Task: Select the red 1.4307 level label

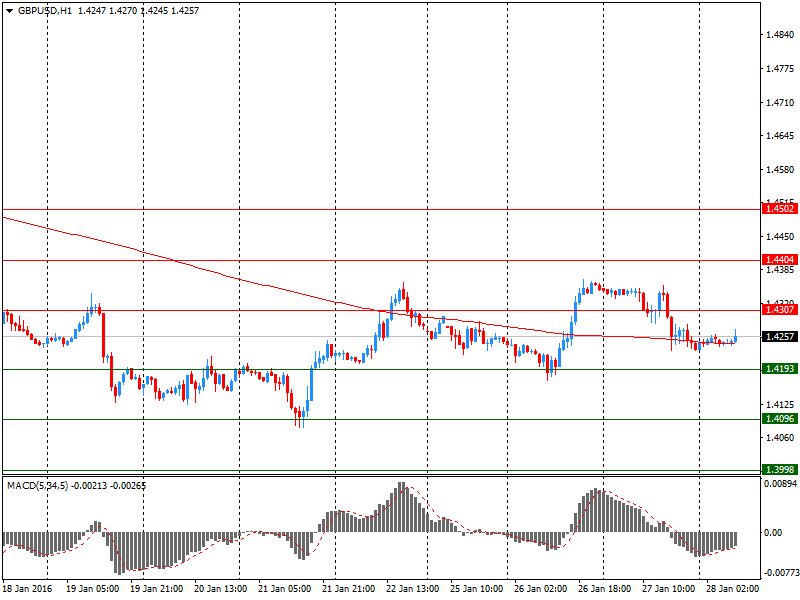Action: tap(780, 310)
